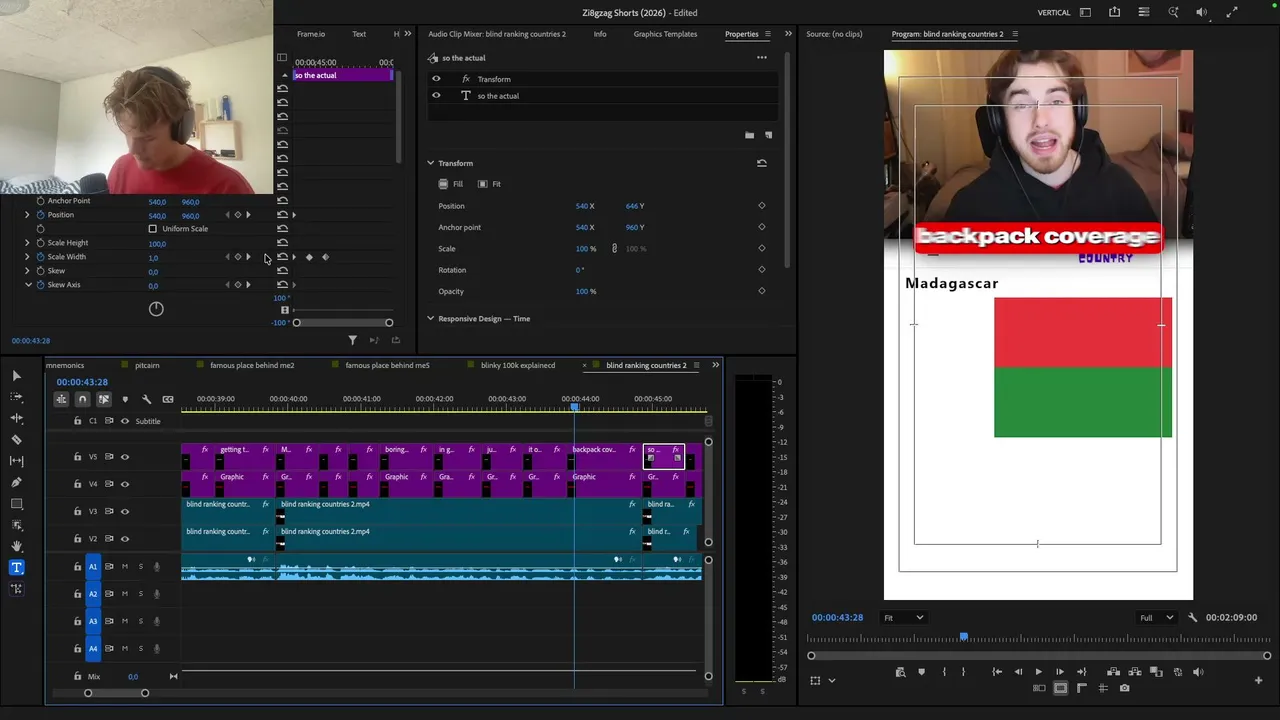Collapse the Transform section in Properties
This screenshot has width=1280, height=720.
point(431,163)
